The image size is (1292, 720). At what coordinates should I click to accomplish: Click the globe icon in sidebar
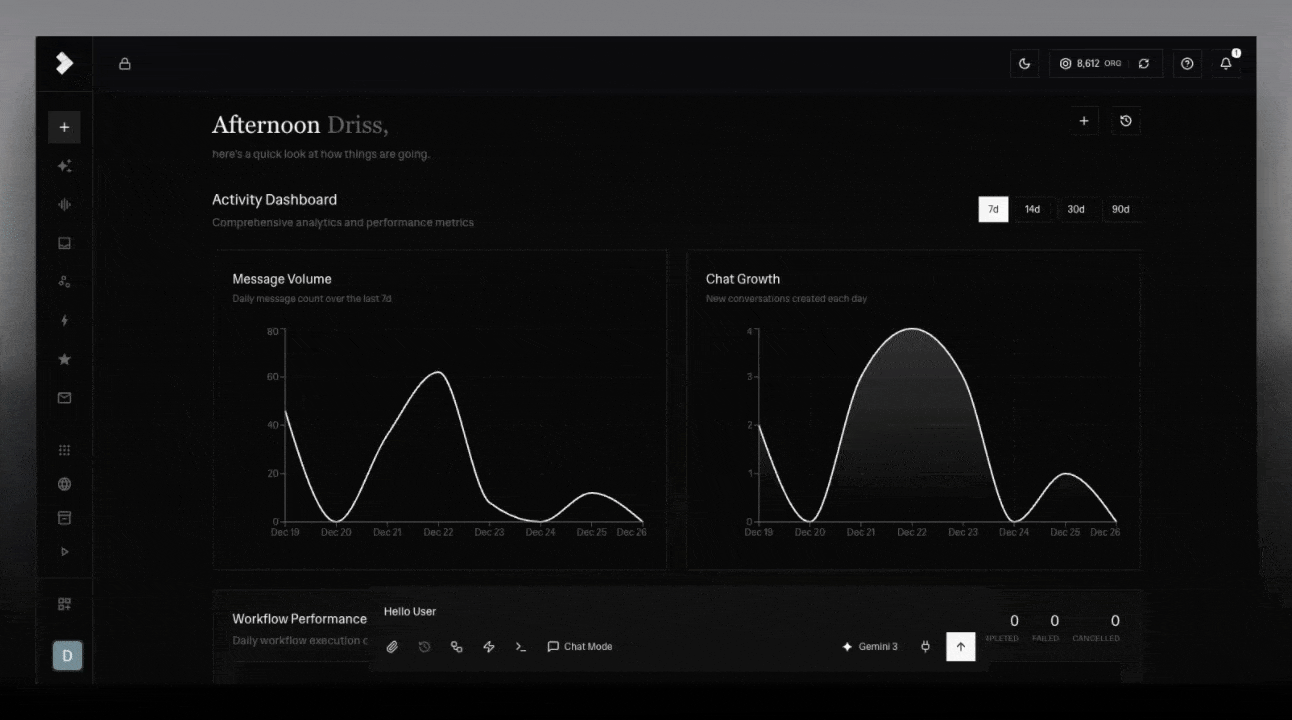click(65, 484)
